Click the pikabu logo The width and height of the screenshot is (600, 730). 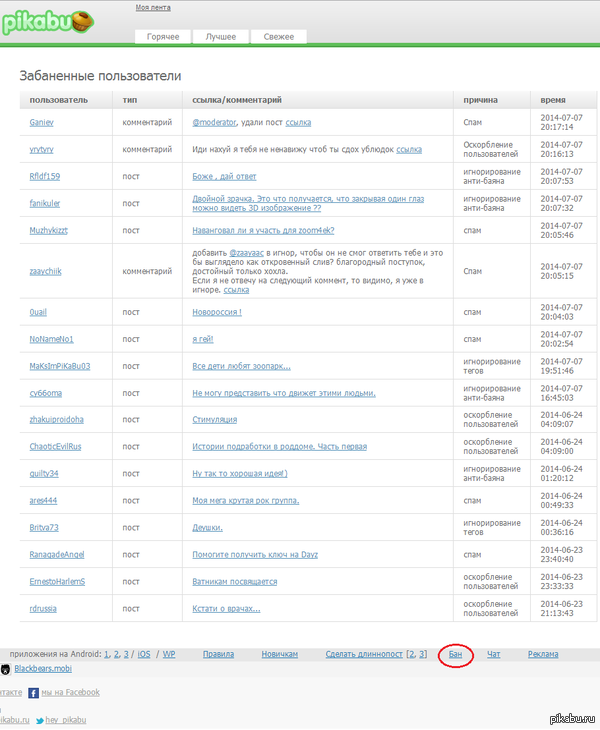pos(48,22)
